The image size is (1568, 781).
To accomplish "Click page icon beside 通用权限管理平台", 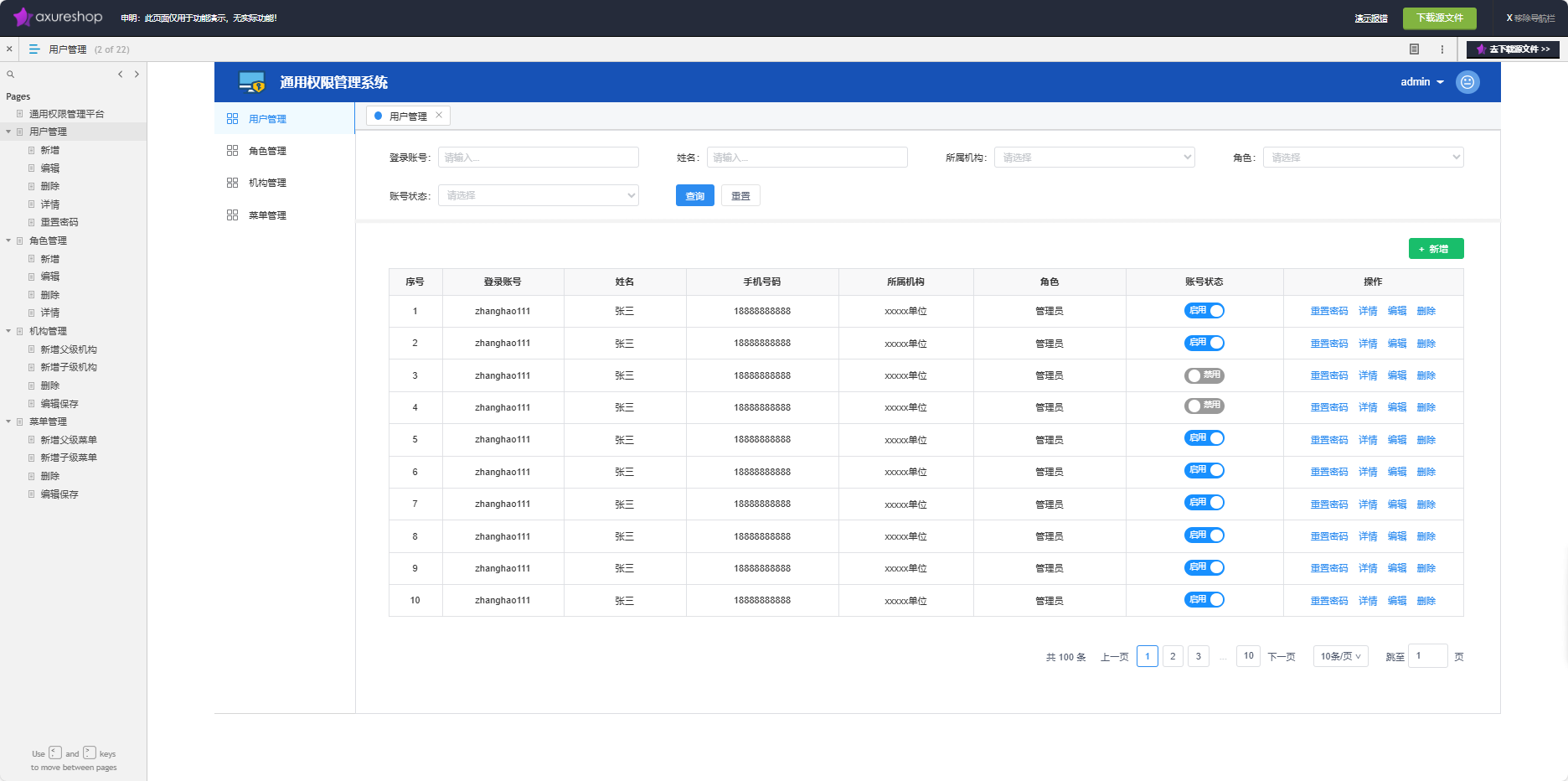I will pyautogui.click(x=20, y=114).
